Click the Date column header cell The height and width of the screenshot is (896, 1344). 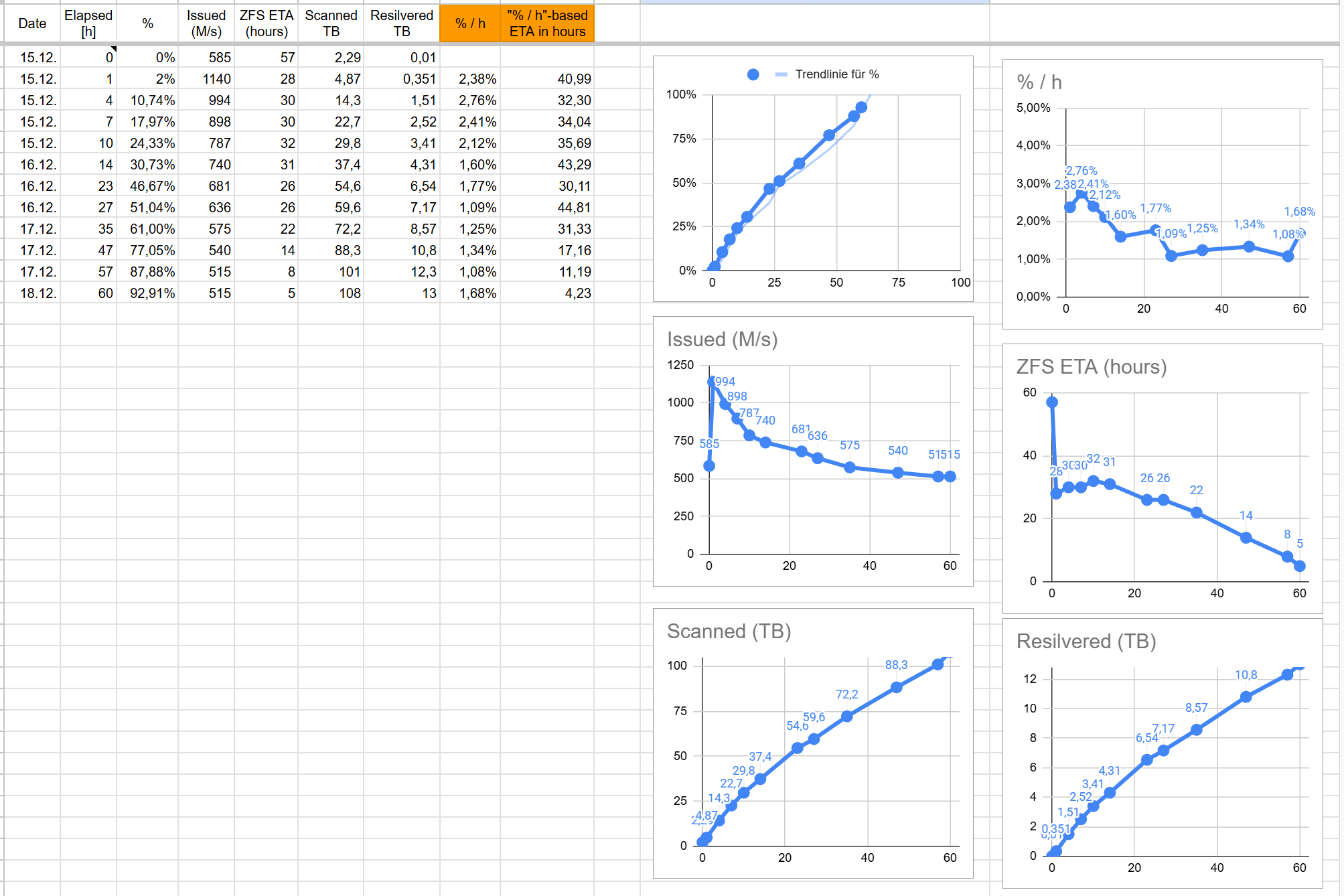32,23
